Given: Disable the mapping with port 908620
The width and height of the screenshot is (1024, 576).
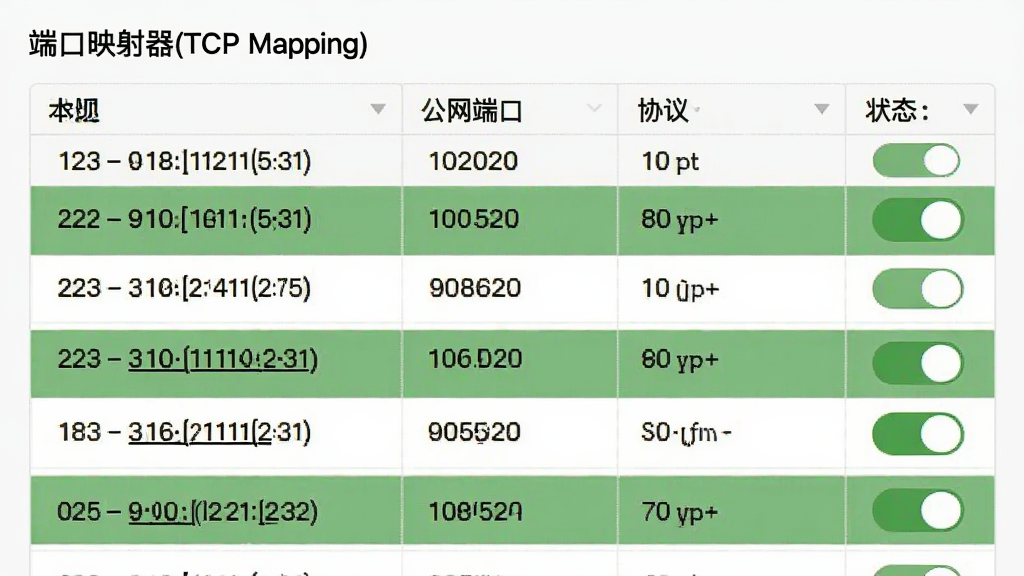Looking at the screenshot, I should pos(918,289).
